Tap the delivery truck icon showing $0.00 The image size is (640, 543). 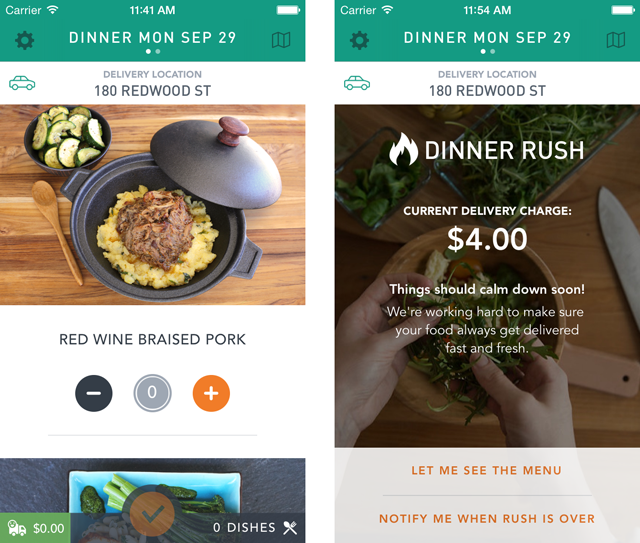[x=17, y=528]
